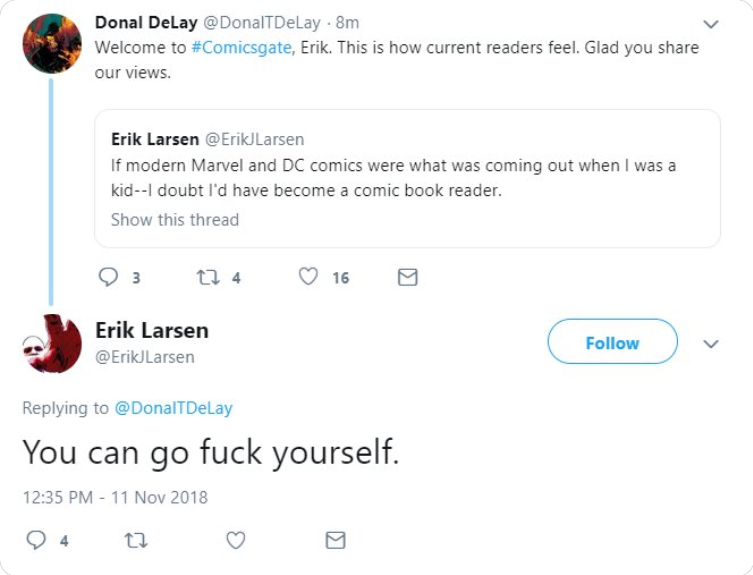Screen dimensions: 753x575
Task: Open the quoted Erik Larsen tweet card
Action: click(407, 179)
